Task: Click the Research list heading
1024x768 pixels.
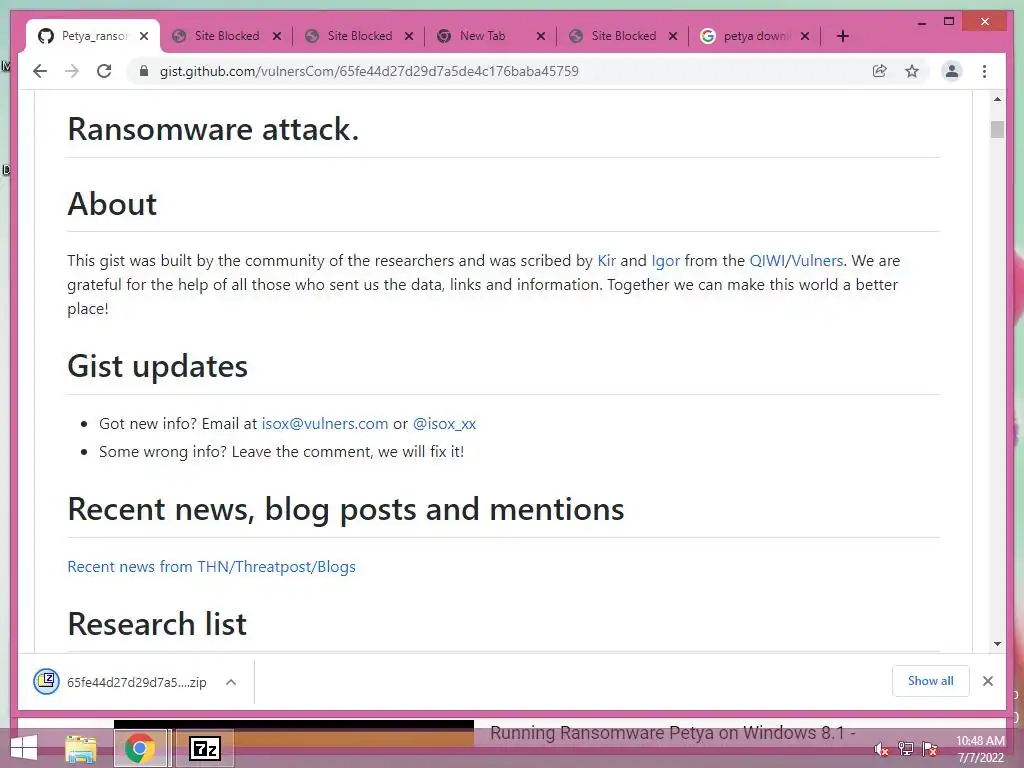Action: [x=157, y=624]
